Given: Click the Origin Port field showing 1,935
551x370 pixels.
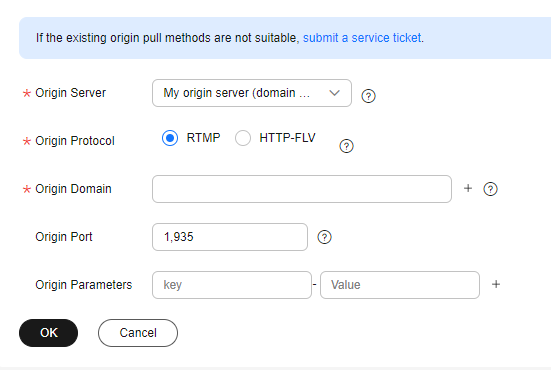Looking at the screenshot, I should tap(230, 237).
